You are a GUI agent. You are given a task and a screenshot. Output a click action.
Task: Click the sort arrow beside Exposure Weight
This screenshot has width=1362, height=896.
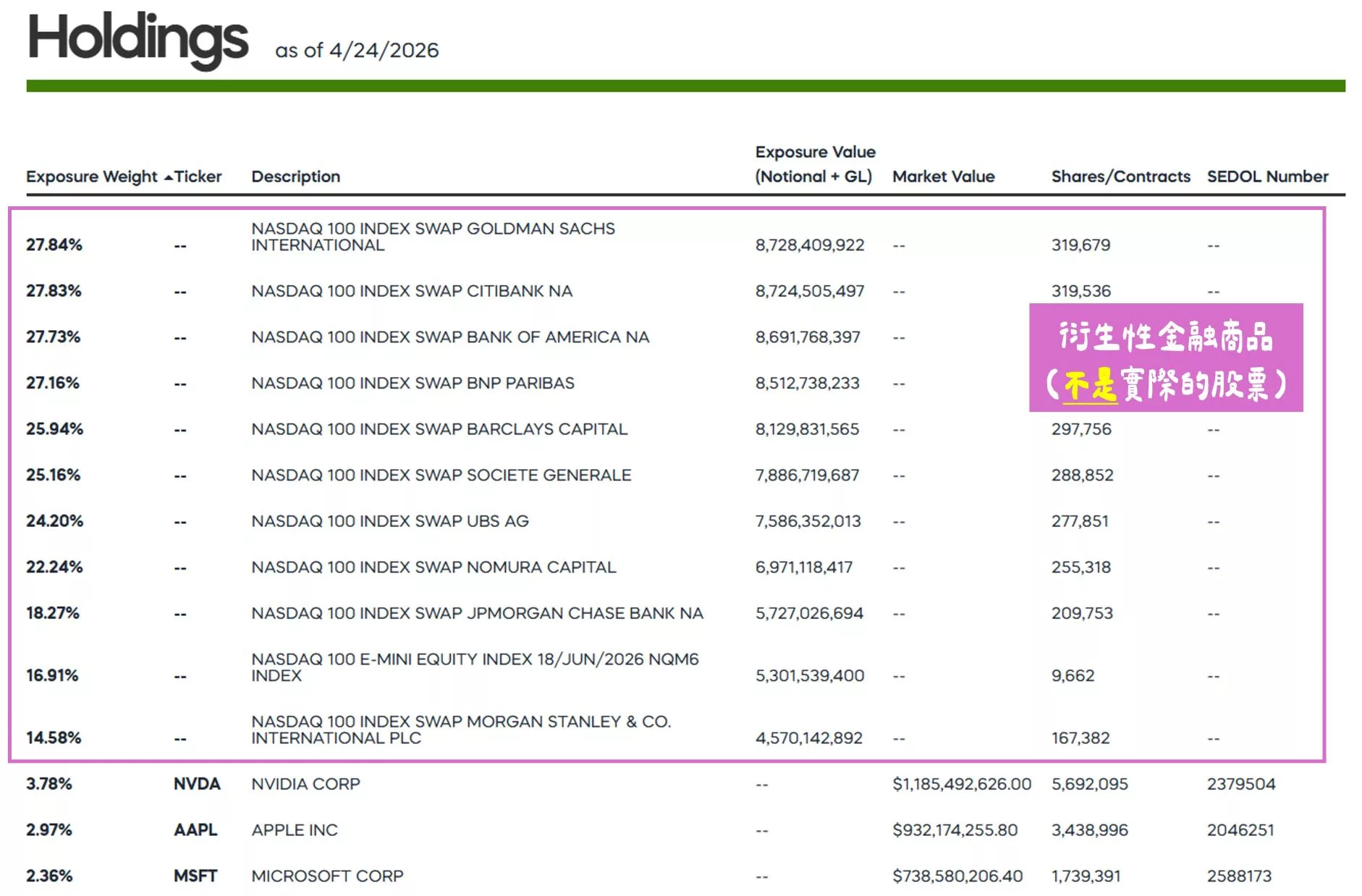click(x=168, y=177)
